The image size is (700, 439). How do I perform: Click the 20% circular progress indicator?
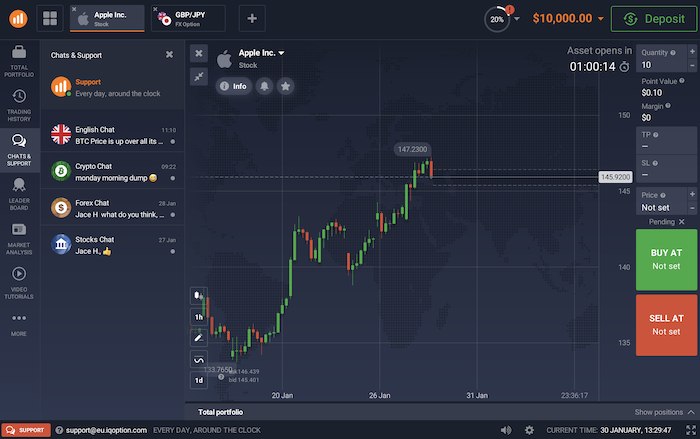pyautogui.click(x=497, y=19)
